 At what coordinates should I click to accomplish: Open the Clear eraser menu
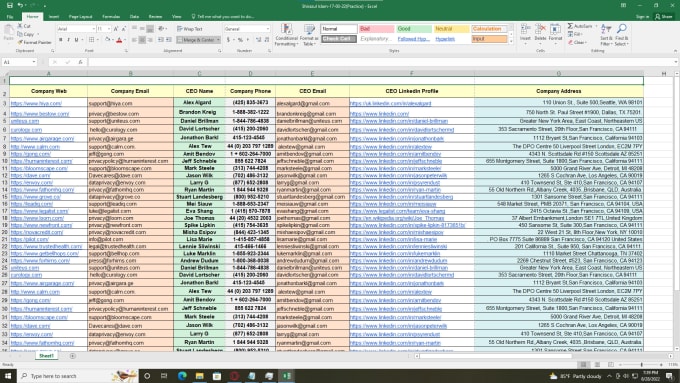click(x=577, y=43)
